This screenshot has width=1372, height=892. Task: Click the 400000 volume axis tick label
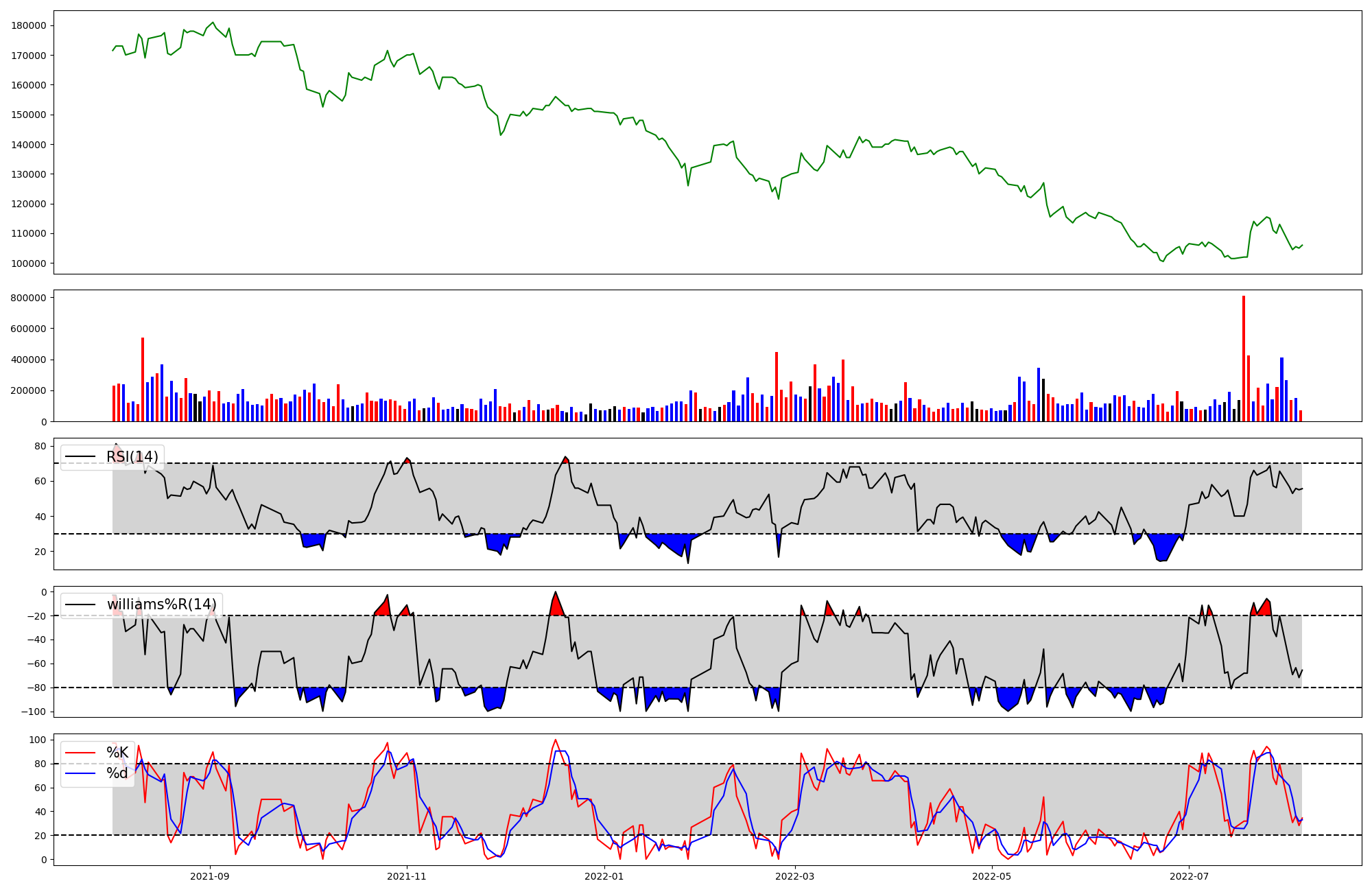point(29,360)
